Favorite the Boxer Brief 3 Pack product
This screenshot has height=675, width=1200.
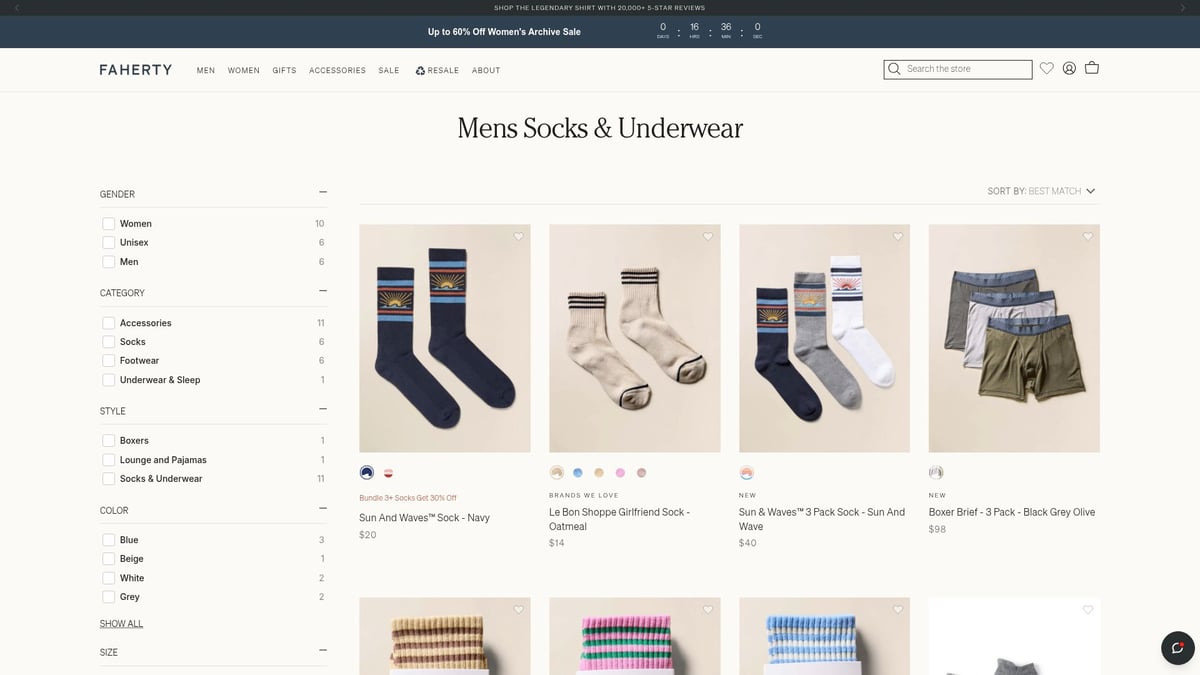[x=1087, y=236]
